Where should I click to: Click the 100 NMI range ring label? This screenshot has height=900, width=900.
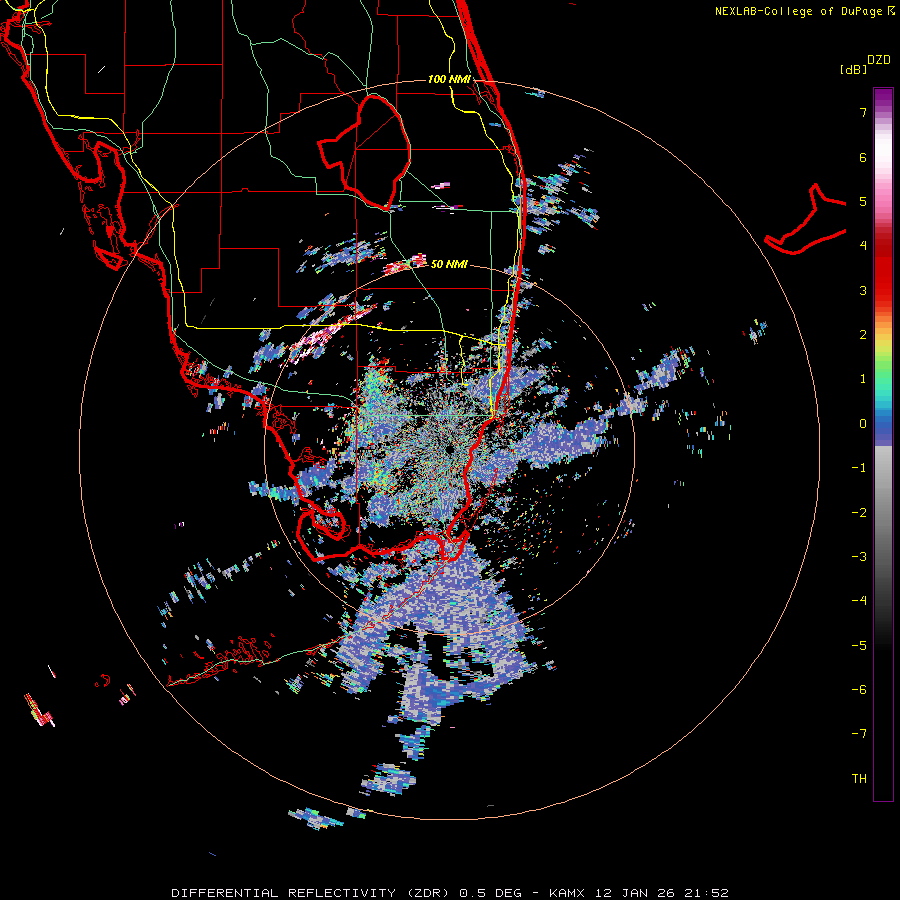449,79
